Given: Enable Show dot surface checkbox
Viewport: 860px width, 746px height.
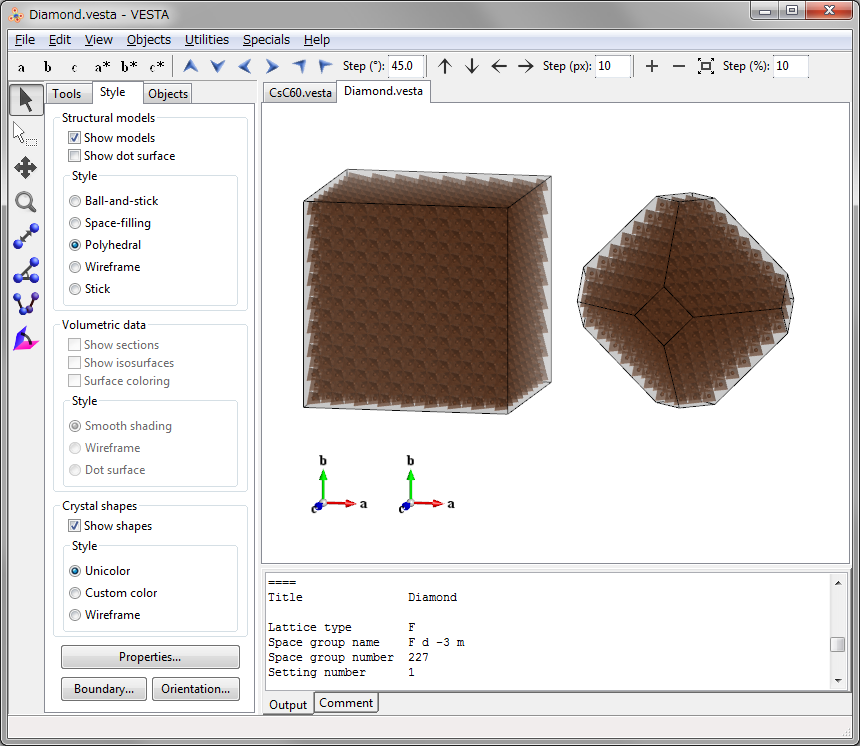Looking at the screenshot, I should coord(75,156).
